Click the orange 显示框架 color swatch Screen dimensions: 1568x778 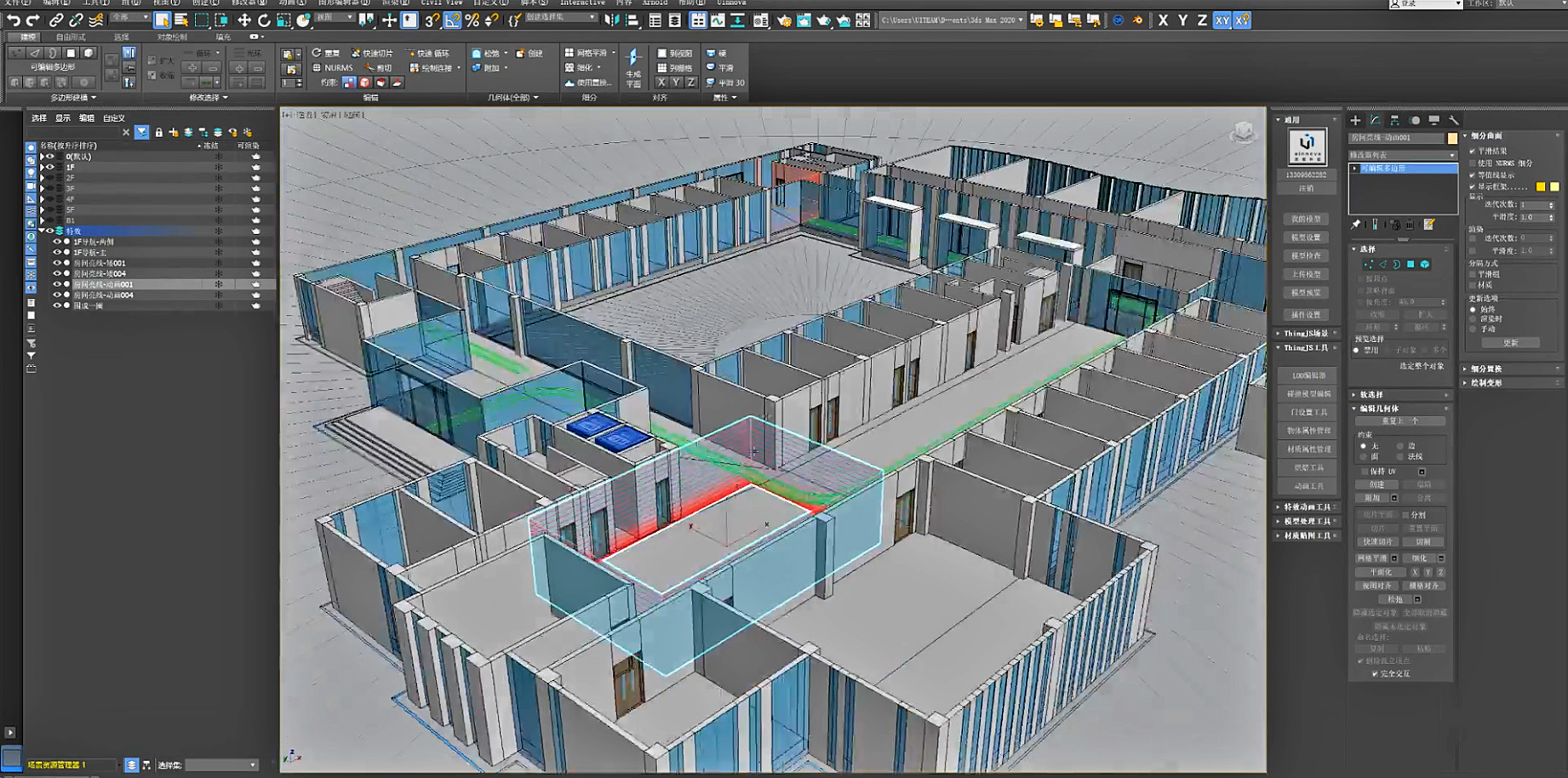(1540, 187)
